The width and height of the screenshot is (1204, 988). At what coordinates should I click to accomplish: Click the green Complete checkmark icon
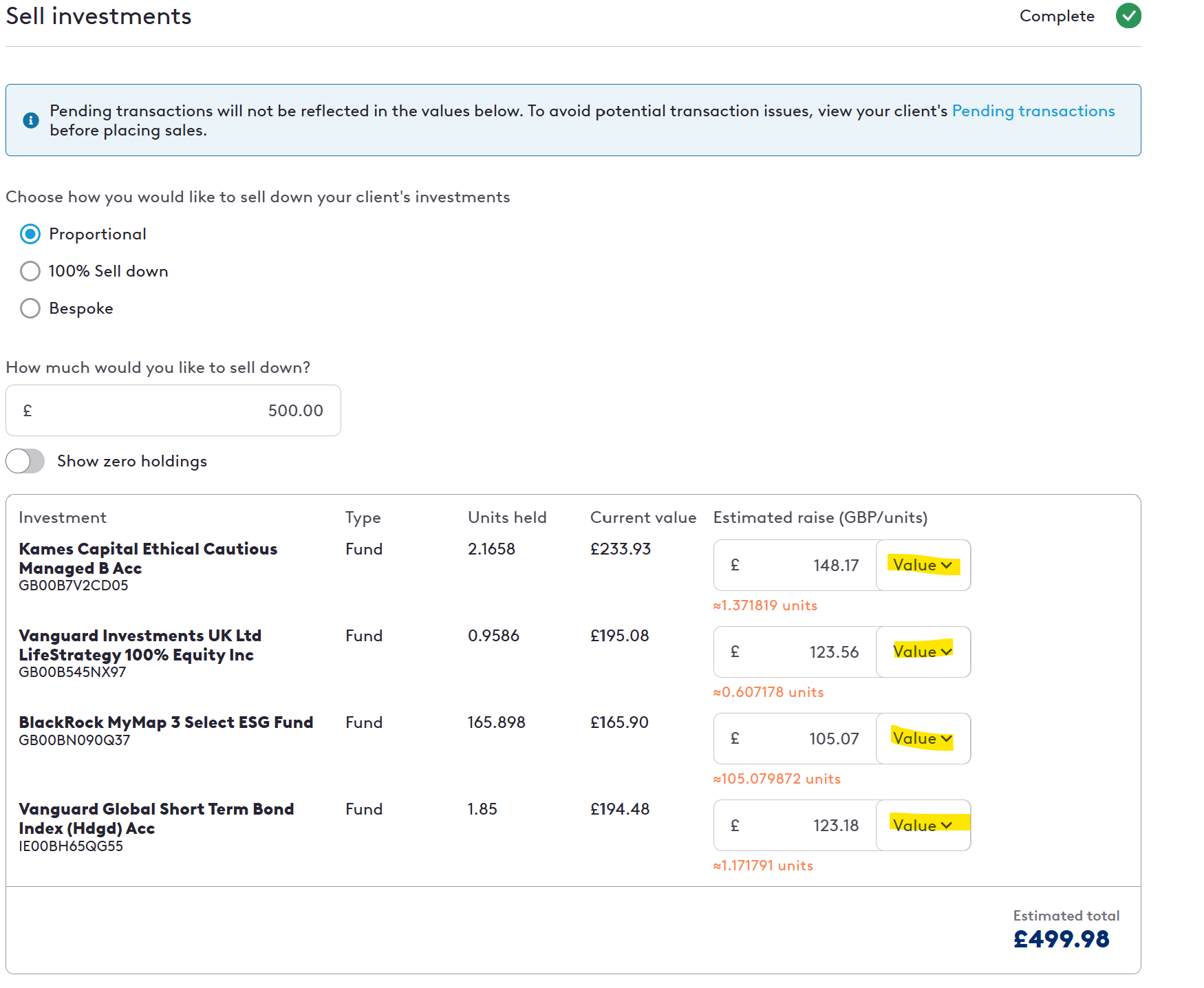[x=1128, y=16]
